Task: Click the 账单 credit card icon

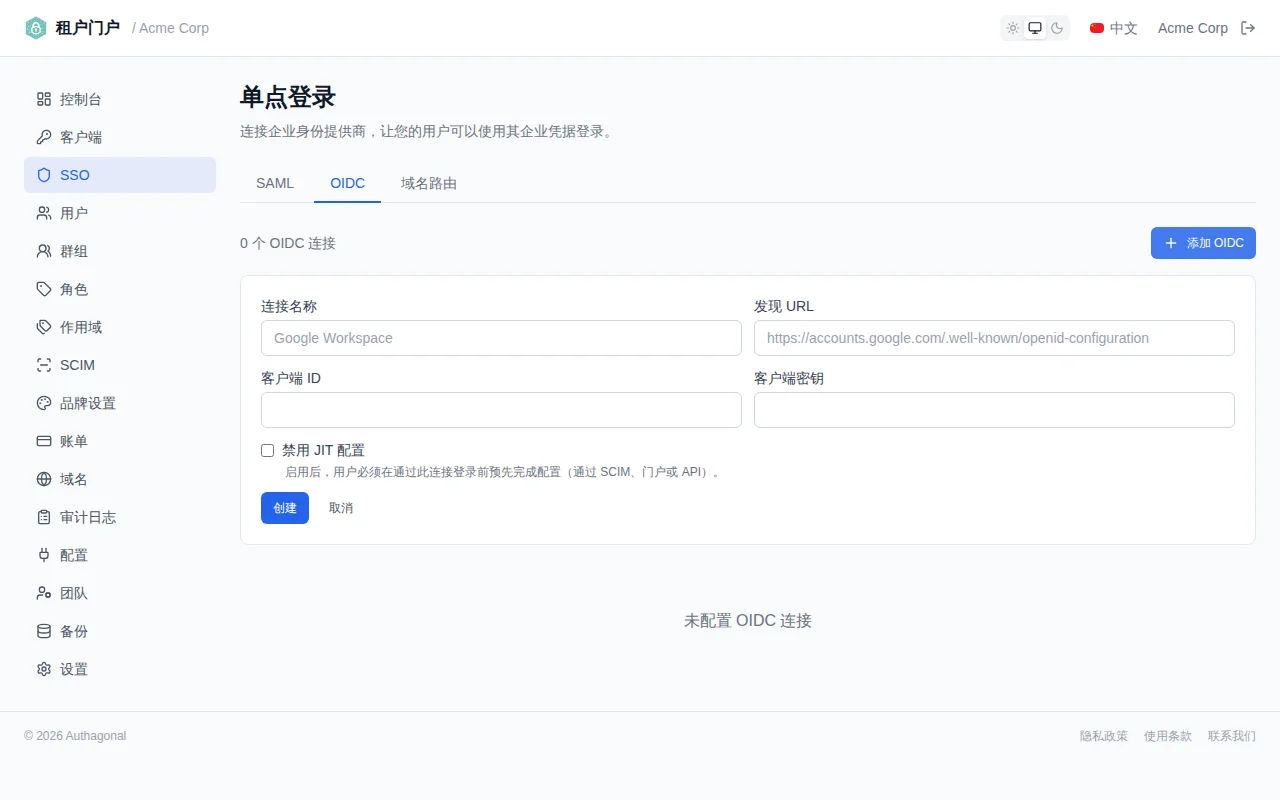Action: (x=44, y=441)
